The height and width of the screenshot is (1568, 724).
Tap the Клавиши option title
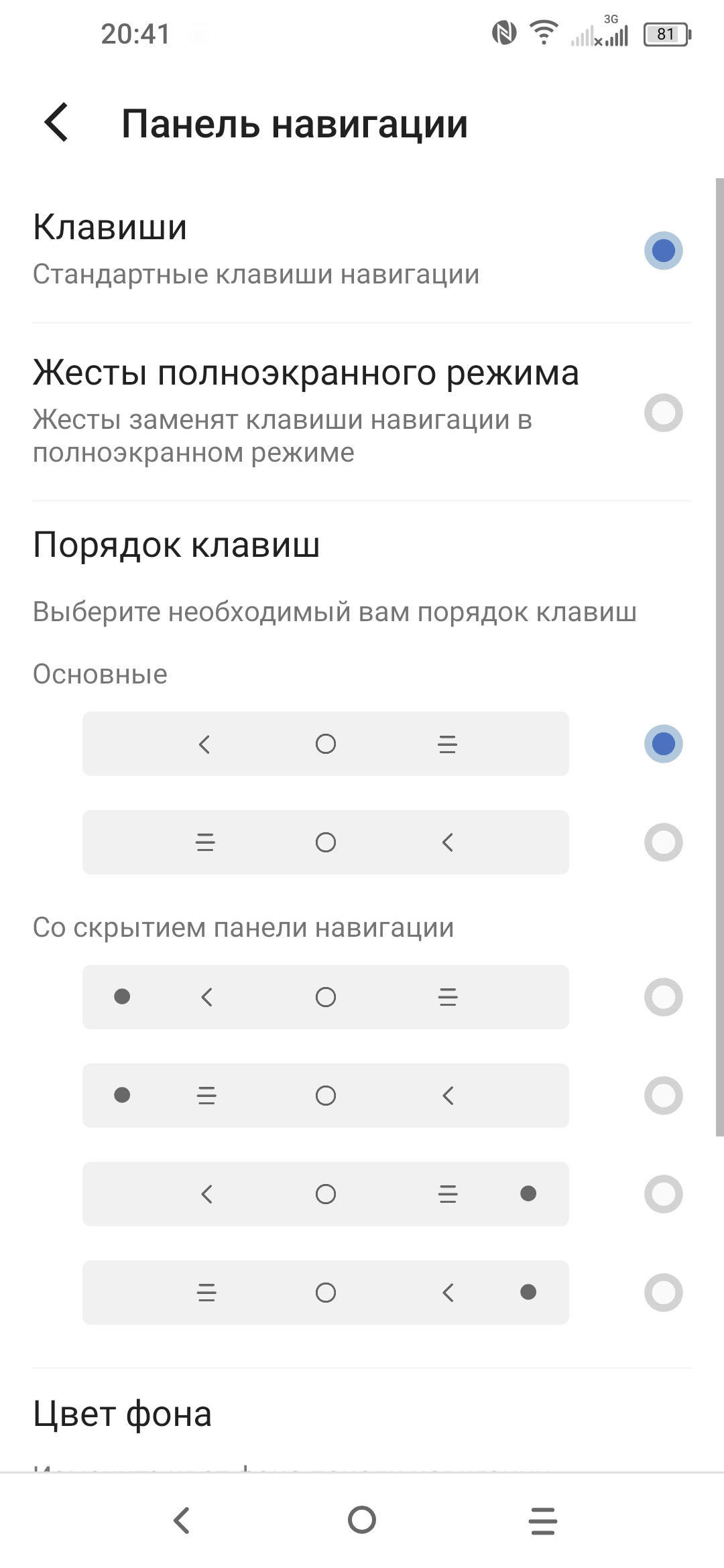110,227
